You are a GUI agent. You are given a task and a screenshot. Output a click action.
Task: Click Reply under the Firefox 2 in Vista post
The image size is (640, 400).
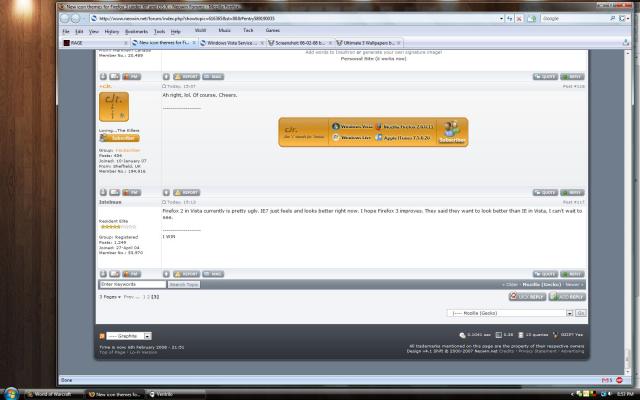click(x=572, y=274)
